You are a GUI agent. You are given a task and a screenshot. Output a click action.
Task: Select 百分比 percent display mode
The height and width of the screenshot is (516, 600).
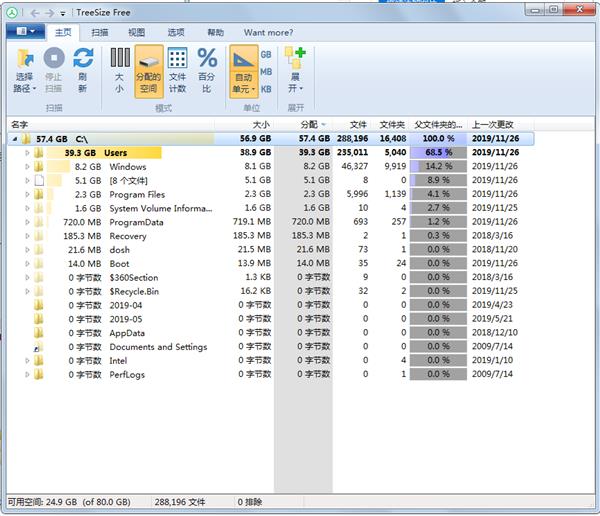(206, 68)
